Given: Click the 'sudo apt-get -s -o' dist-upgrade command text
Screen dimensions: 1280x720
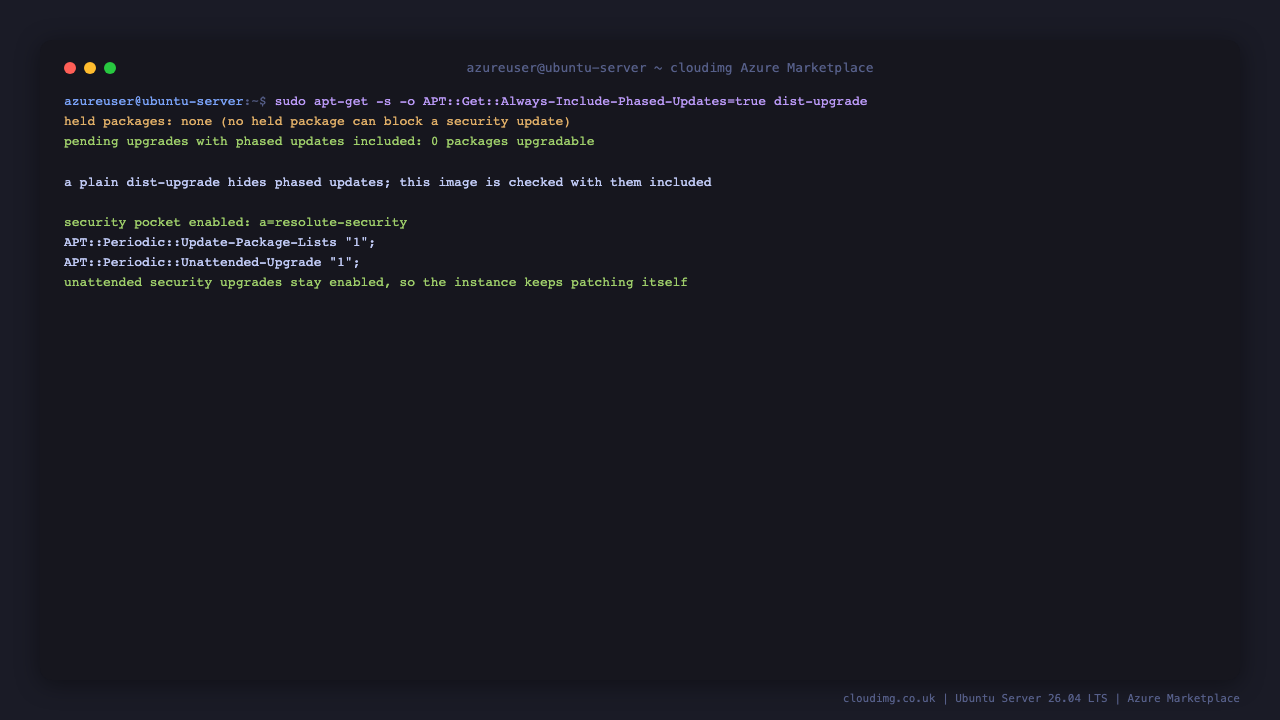Looking at the screenshot, I should [571, 101].
